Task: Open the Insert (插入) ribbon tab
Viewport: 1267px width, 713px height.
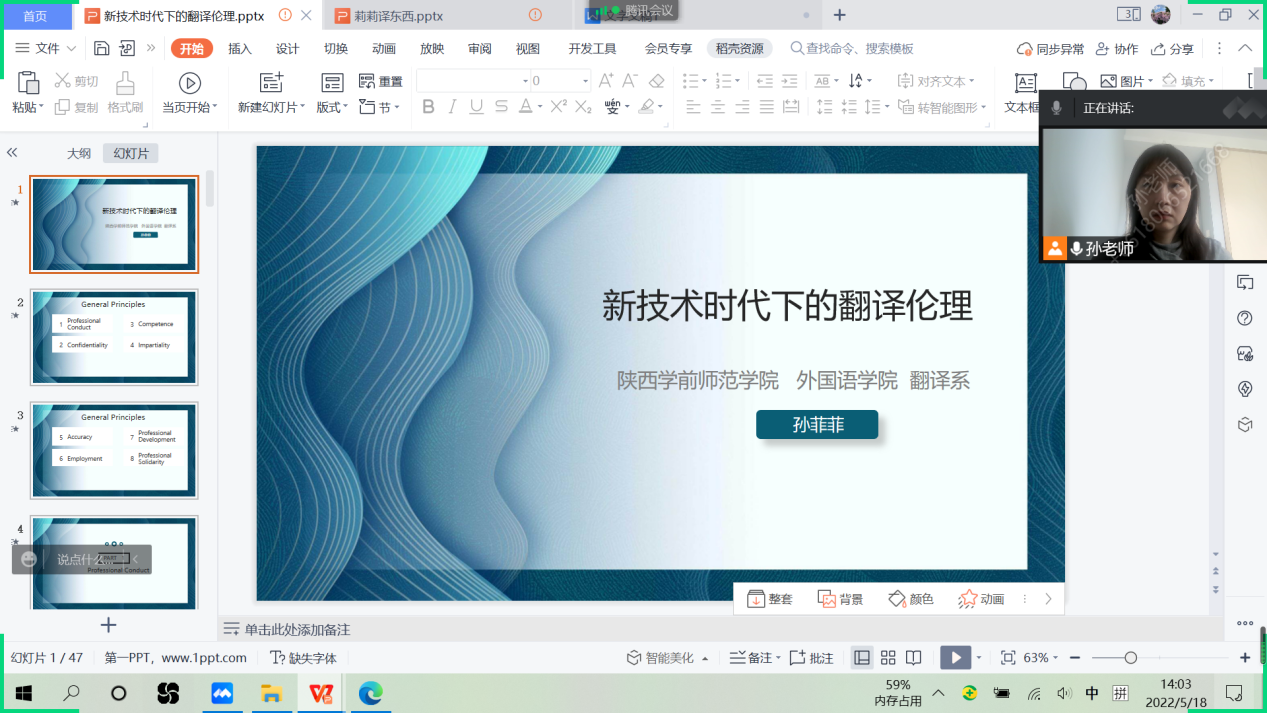Action: (240, 49)
